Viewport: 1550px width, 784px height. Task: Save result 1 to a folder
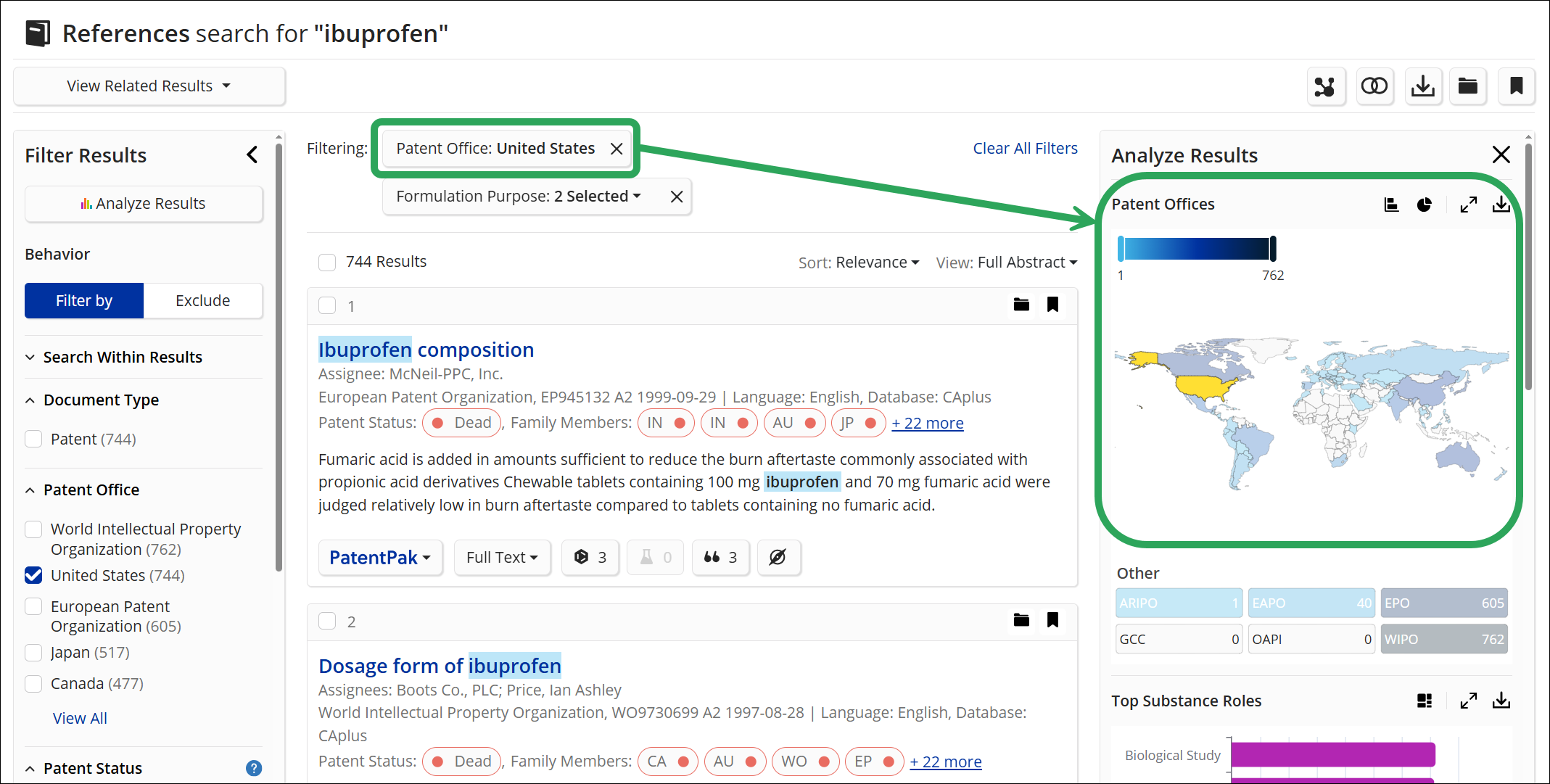click(x=1021, y=305)
